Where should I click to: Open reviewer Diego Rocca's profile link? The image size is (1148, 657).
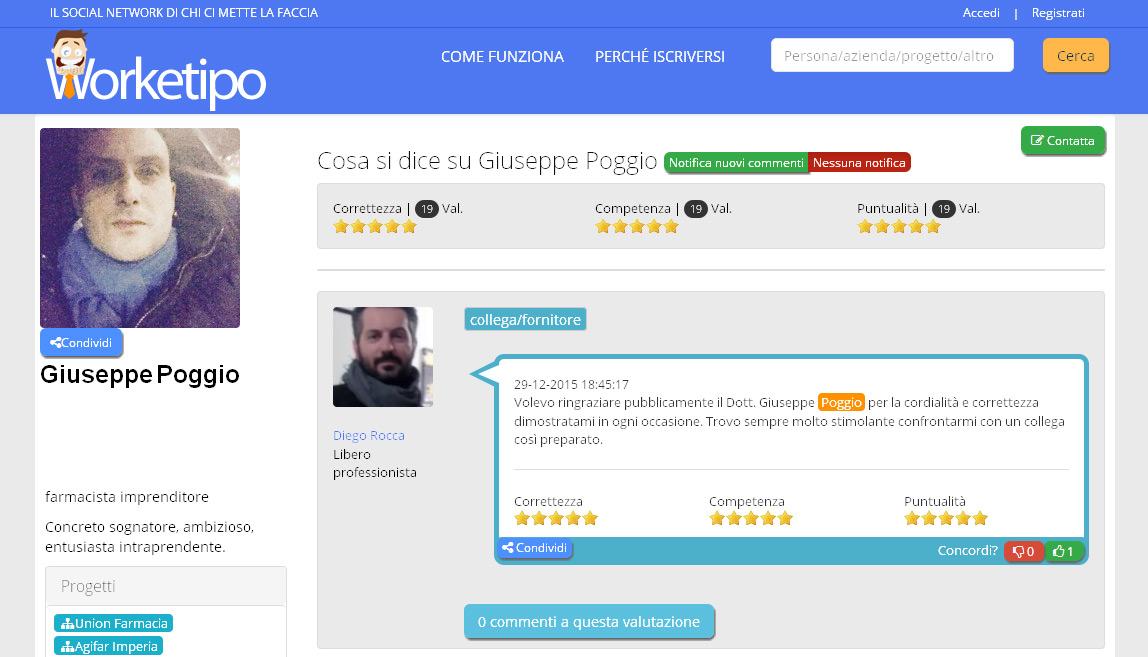click(x=368, y=436)
